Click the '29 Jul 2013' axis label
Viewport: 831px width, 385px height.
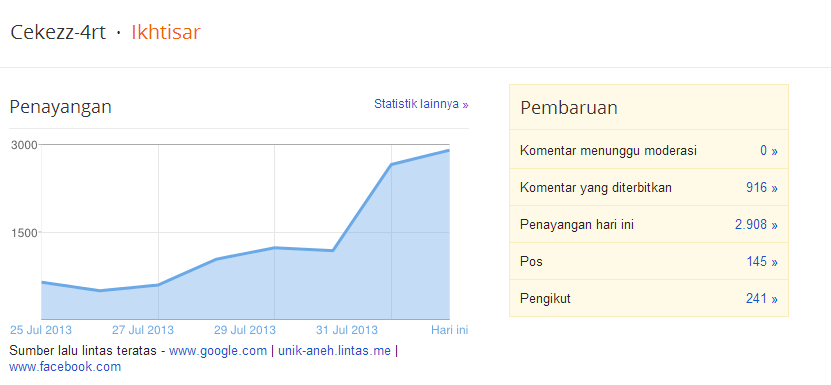tap(245, 330)
